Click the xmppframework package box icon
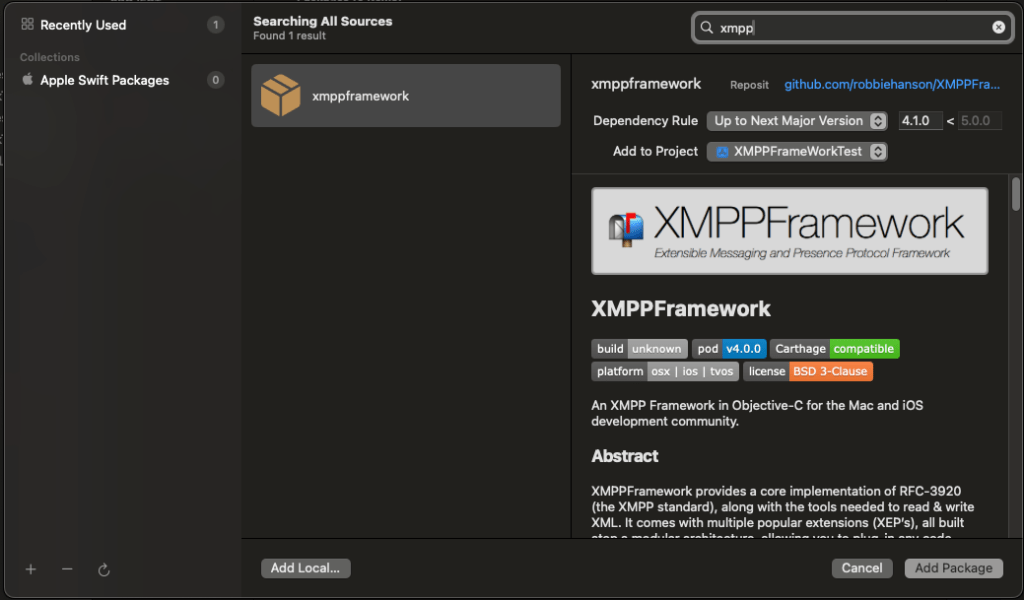 pyautogui.click(x=281, y=96)
